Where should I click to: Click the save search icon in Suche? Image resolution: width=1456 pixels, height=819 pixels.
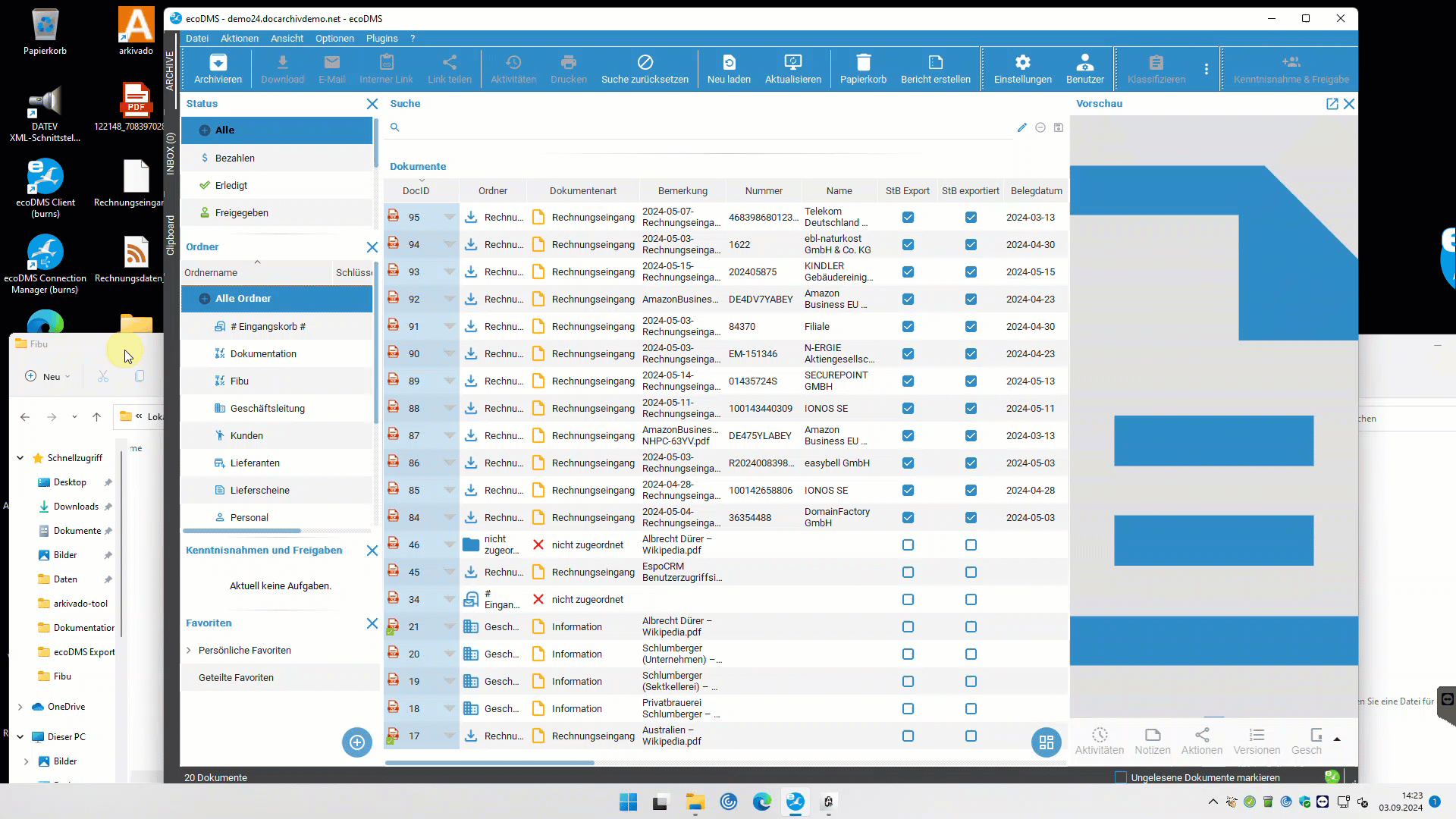(x=1058, y=127)
